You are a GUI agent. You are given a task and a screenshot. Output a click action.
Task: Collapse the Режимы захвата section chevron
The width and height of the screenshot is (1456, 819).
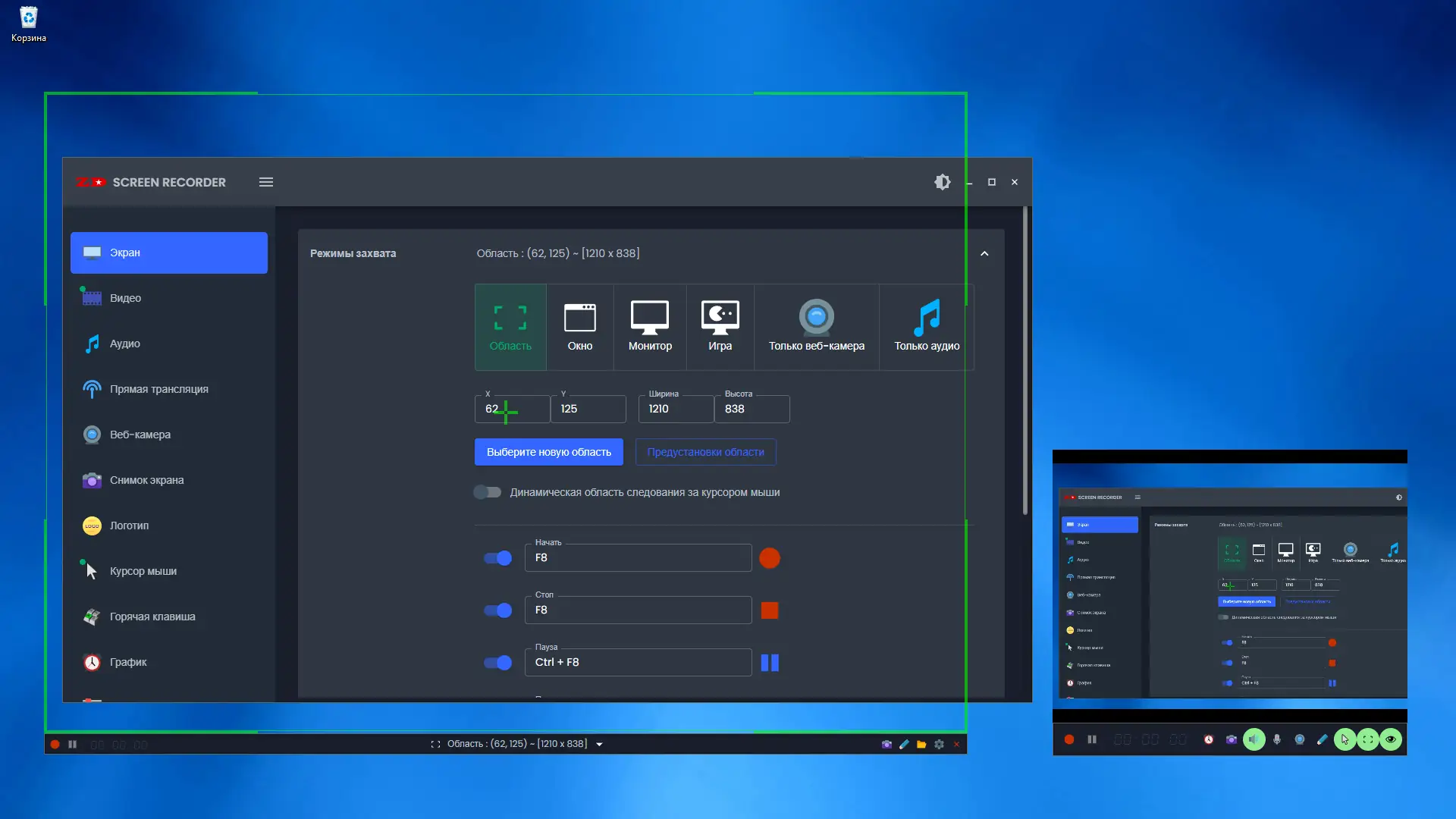pos(984,254)
